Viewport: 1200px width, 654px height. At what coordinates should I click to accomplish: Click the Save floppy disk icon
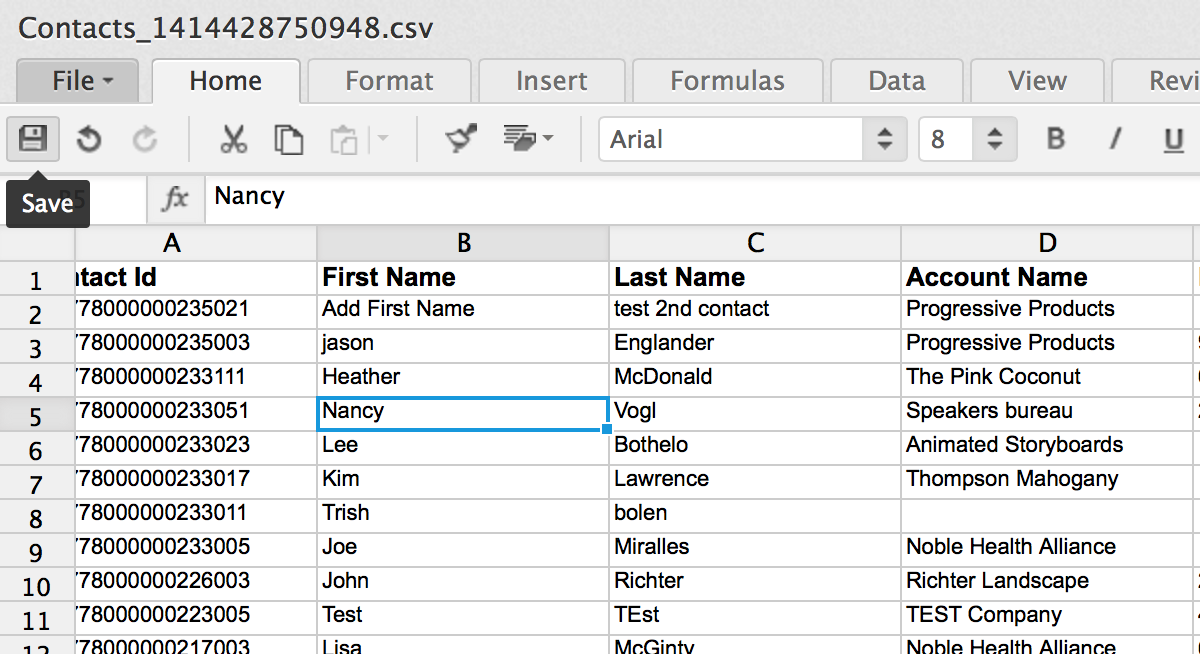[x=33, y=139]
